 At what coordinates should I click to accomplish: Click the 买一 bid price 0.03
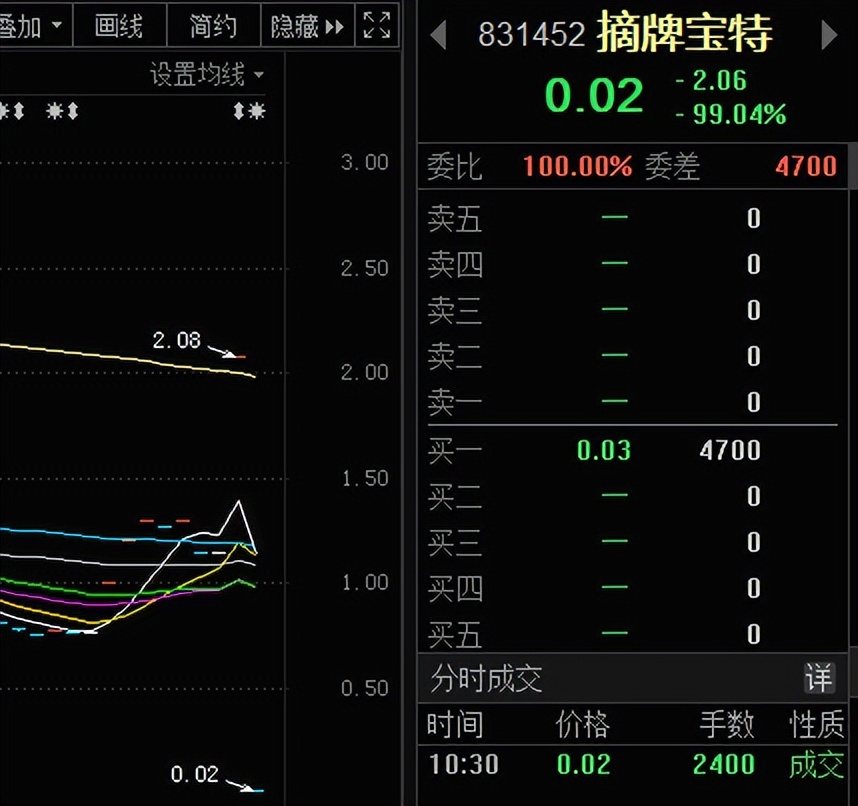coord(602,450)
